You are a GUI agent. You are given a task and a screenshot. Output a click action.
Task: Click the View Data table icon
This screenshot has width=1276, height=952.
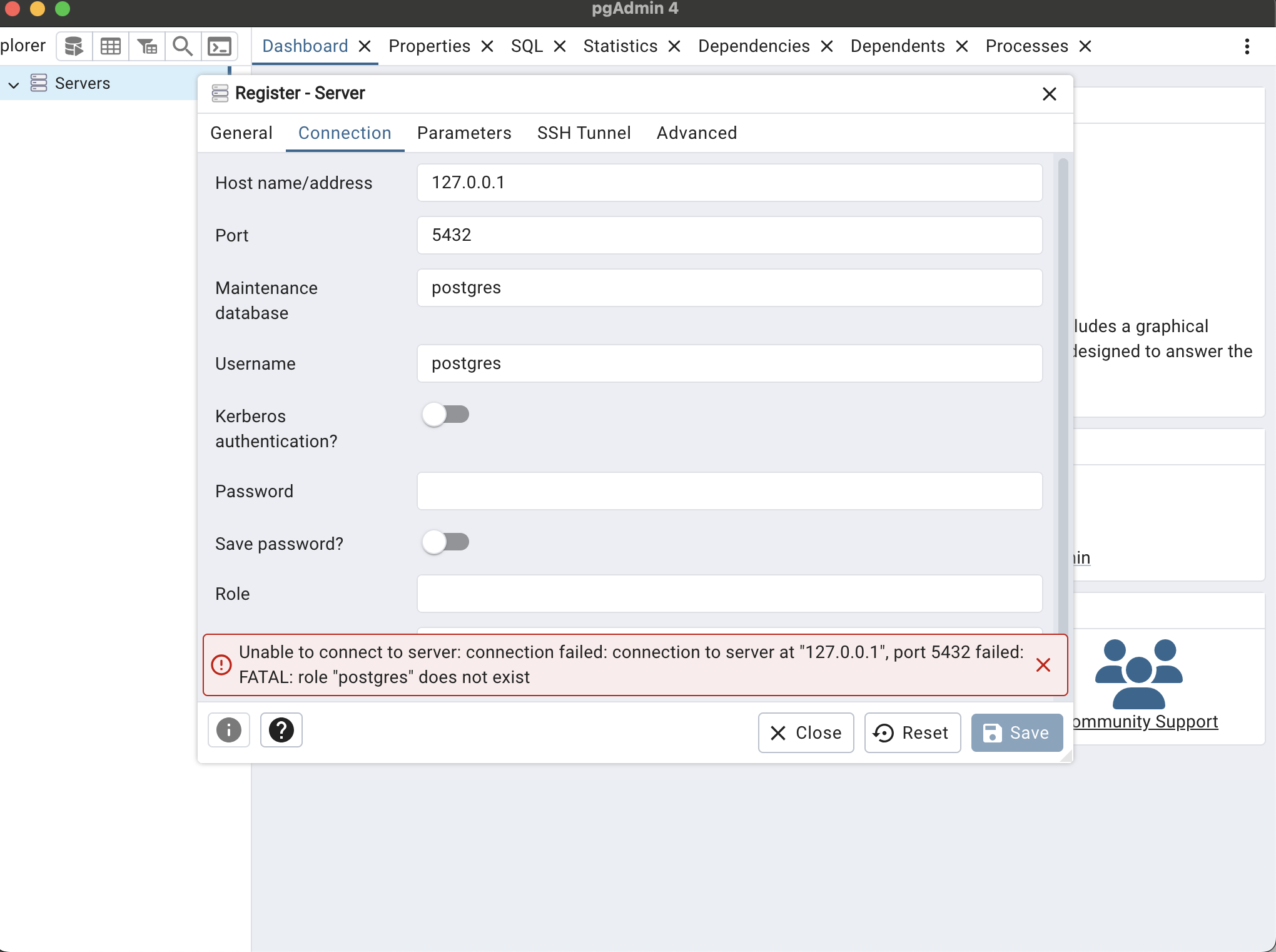pos(111,46)
